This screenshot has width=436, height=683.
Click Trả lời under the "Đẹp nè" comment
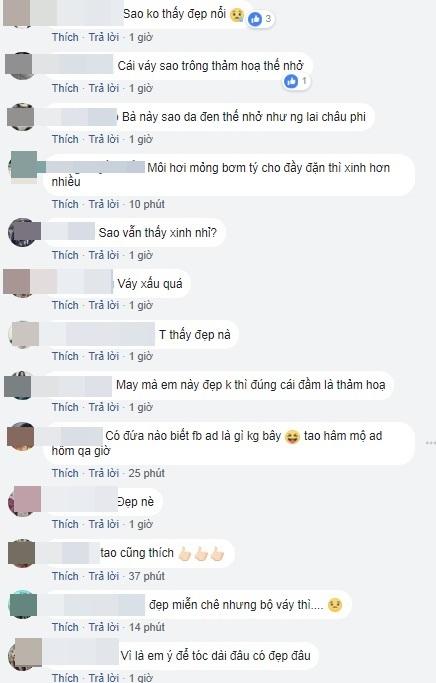point(104,524)
